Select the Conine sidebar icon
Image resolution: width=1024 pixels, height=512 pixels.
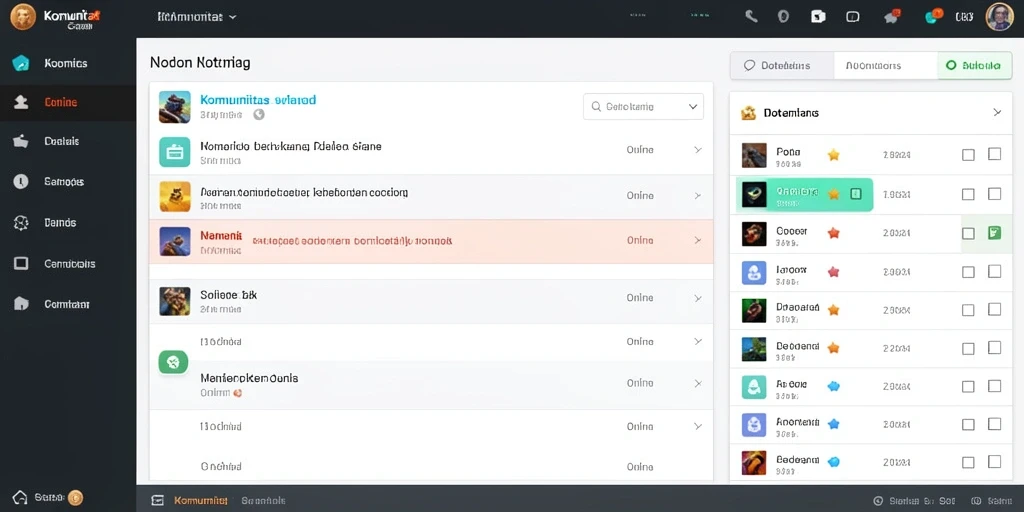(21, 102)
